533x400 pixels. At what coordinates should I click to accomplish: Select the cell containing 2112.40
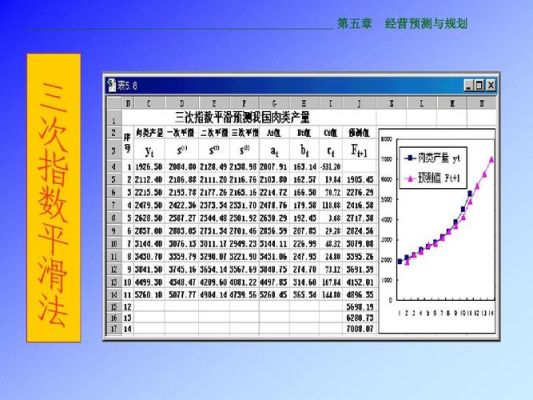pyautogui.click(x=149, y=179)
